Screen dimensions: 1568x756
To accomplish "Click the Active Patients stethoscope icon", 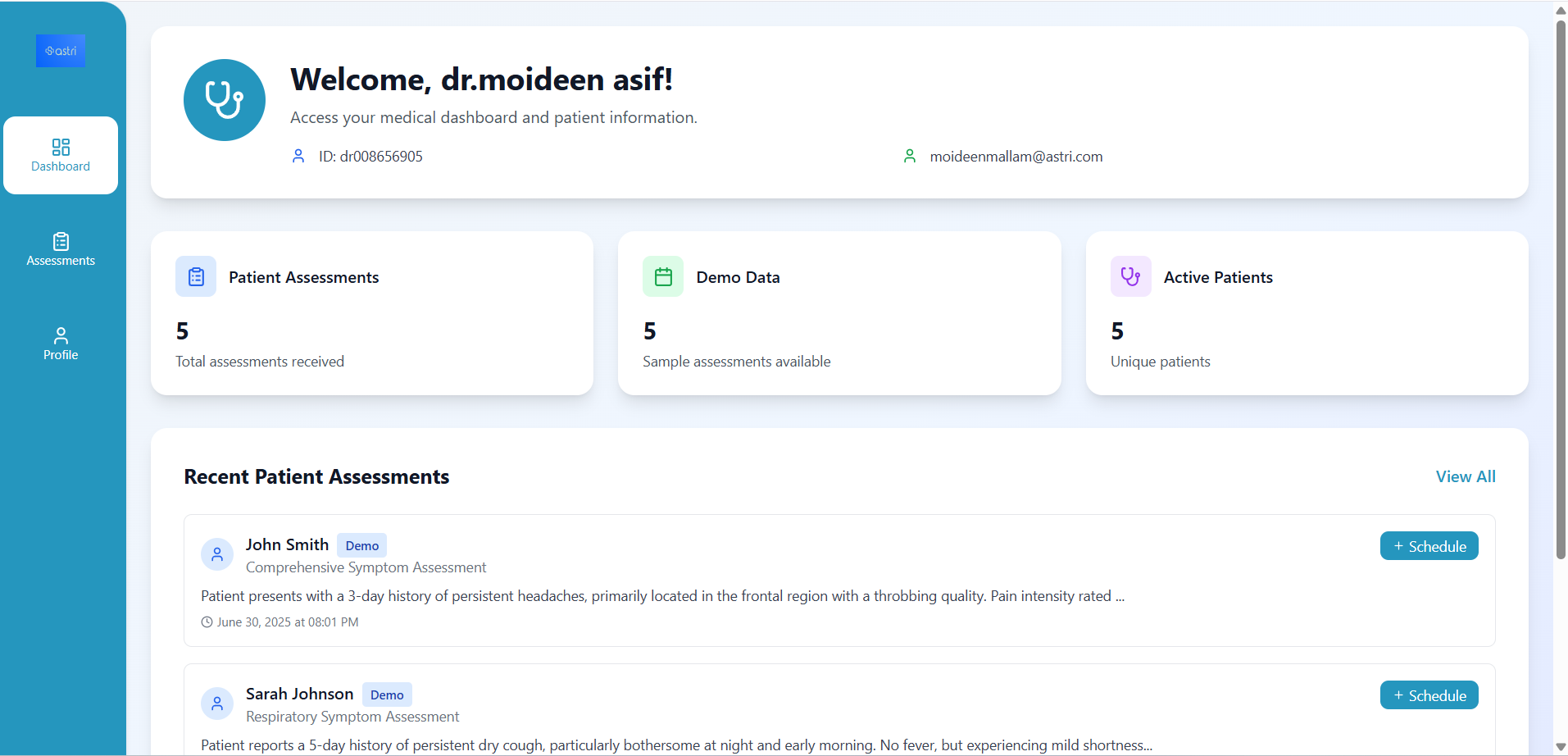I will [x=1131, y=276].
